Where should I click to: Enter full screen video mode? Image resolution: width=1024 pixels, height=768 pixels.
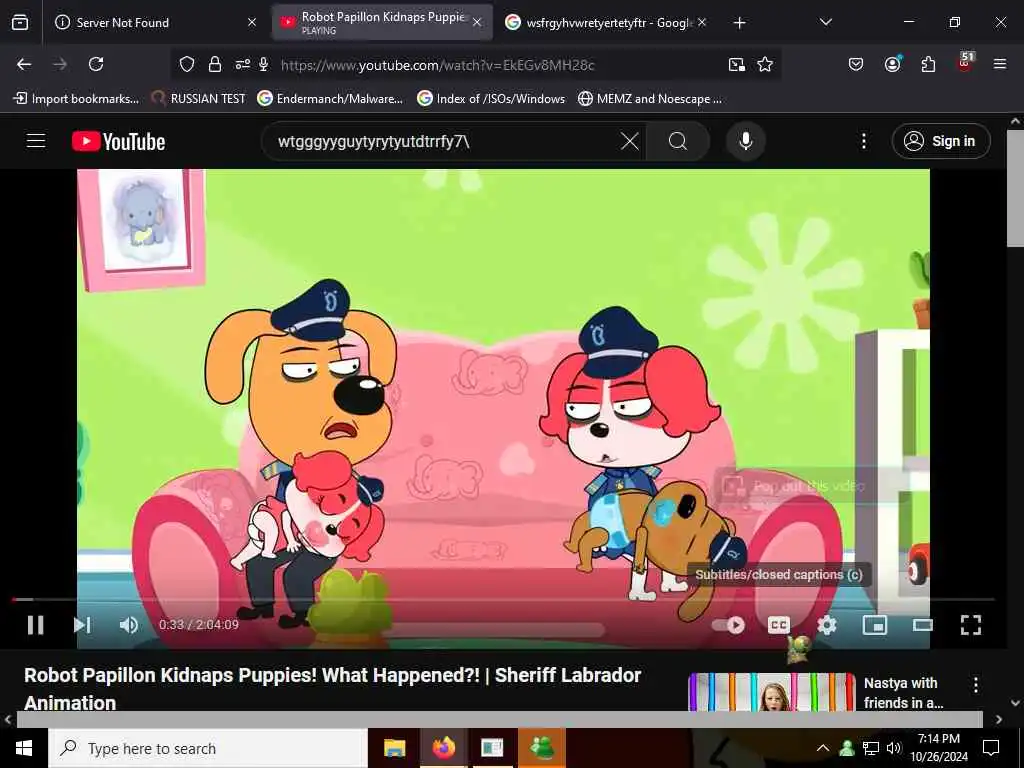click(970, 625)
